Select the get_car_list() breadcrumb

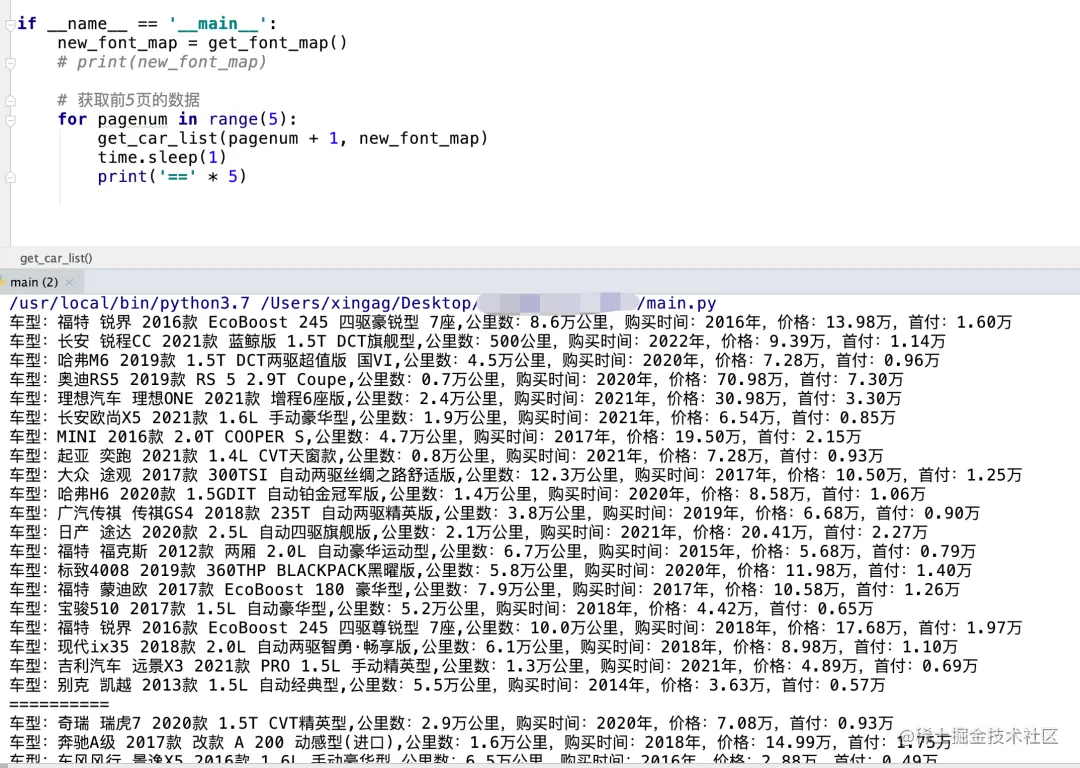click(x=56, y=258)
